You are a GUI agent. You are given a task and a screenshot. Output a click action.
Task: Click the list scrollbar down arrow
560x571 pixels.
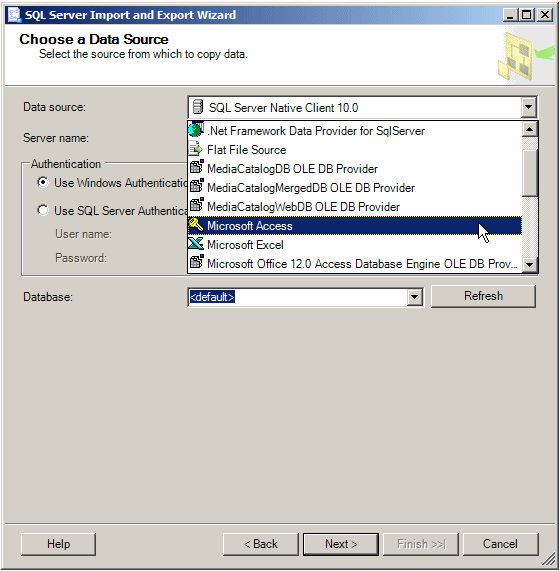(529, 265)
